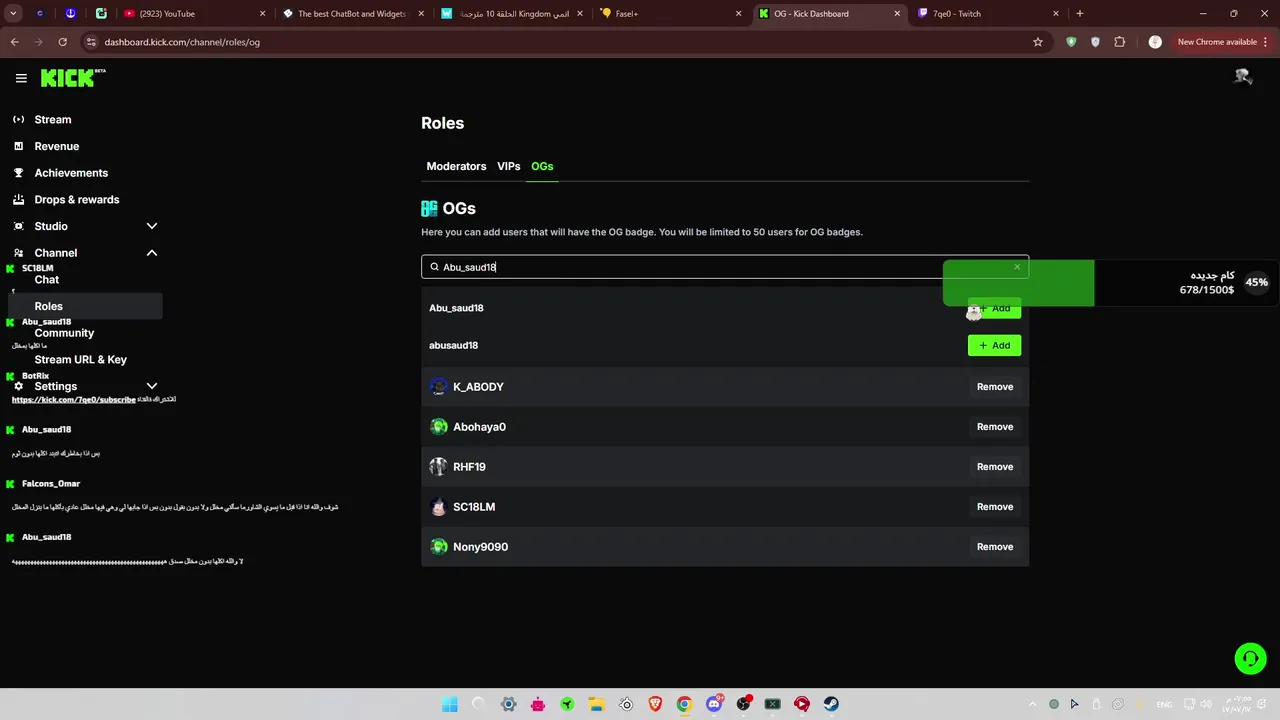
Task: Expand the Settings section chevron
Action: pyautogui.click(x=152, y=386)
